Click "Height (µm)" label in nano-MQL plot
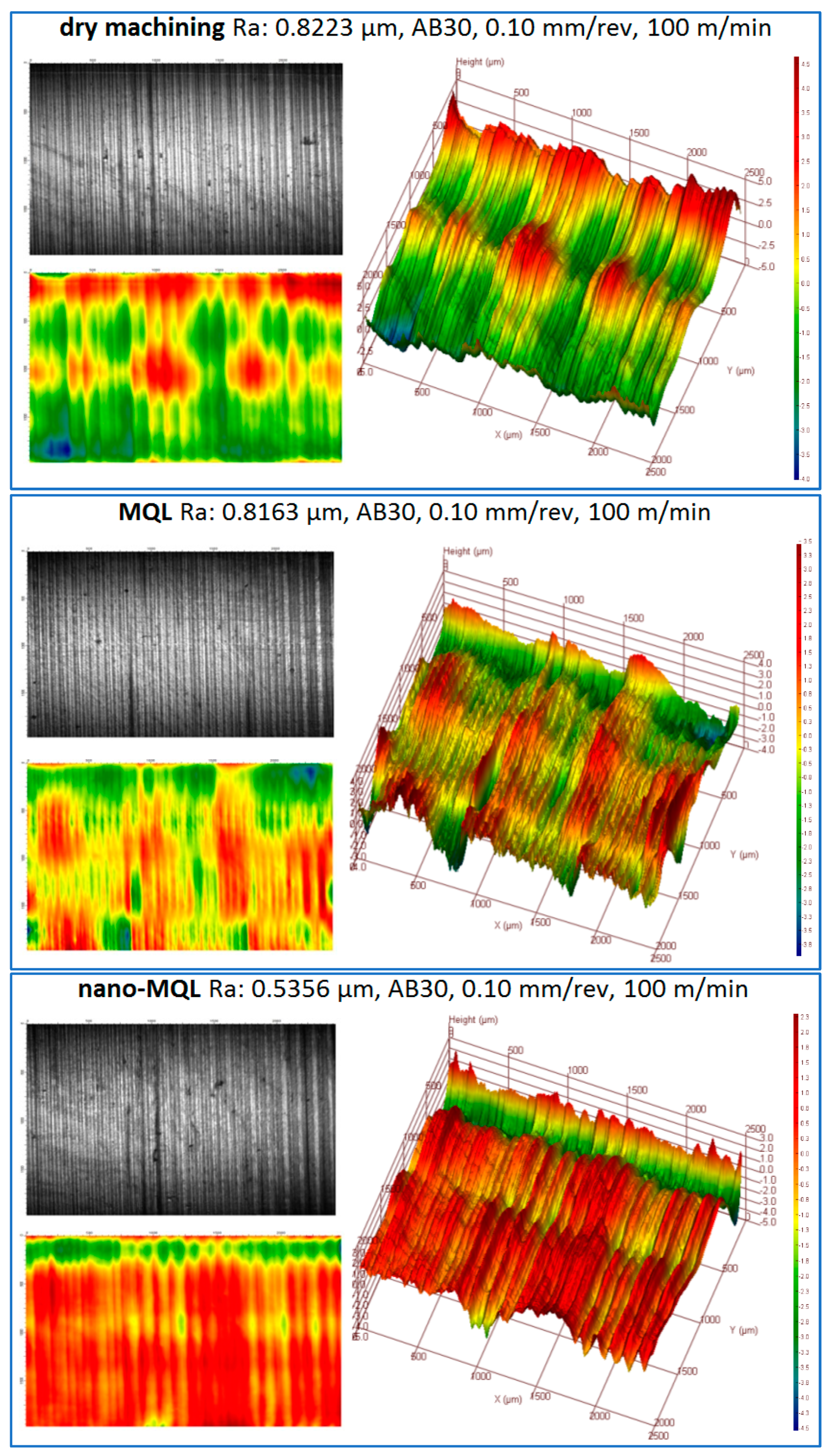The image size is (831, 1456). [473, 1019]
